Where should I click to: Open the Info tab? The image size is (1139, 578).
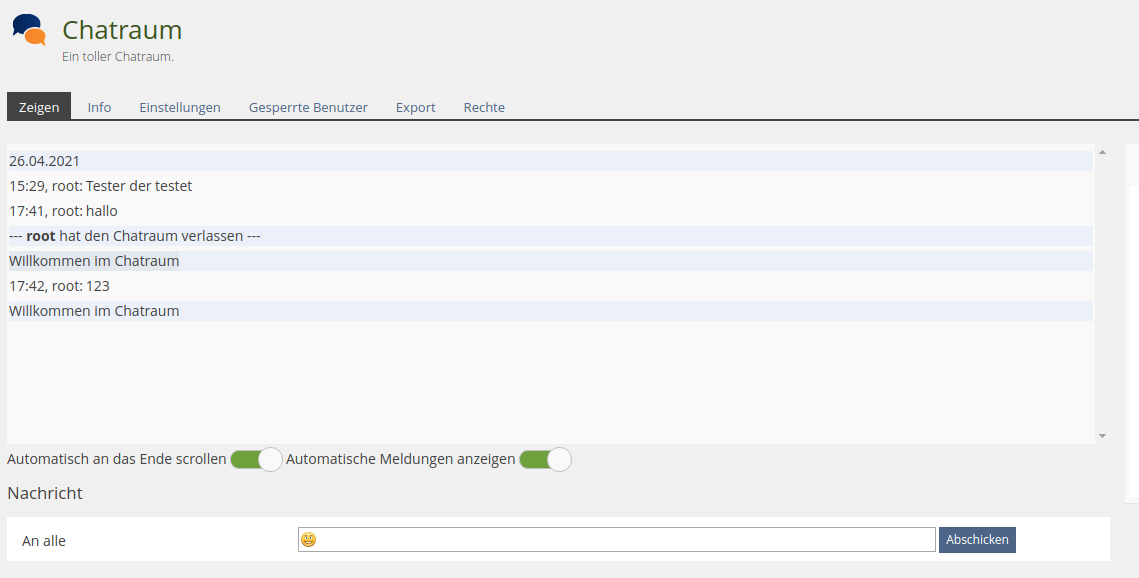pyautogui.click(x=99, y=107)
